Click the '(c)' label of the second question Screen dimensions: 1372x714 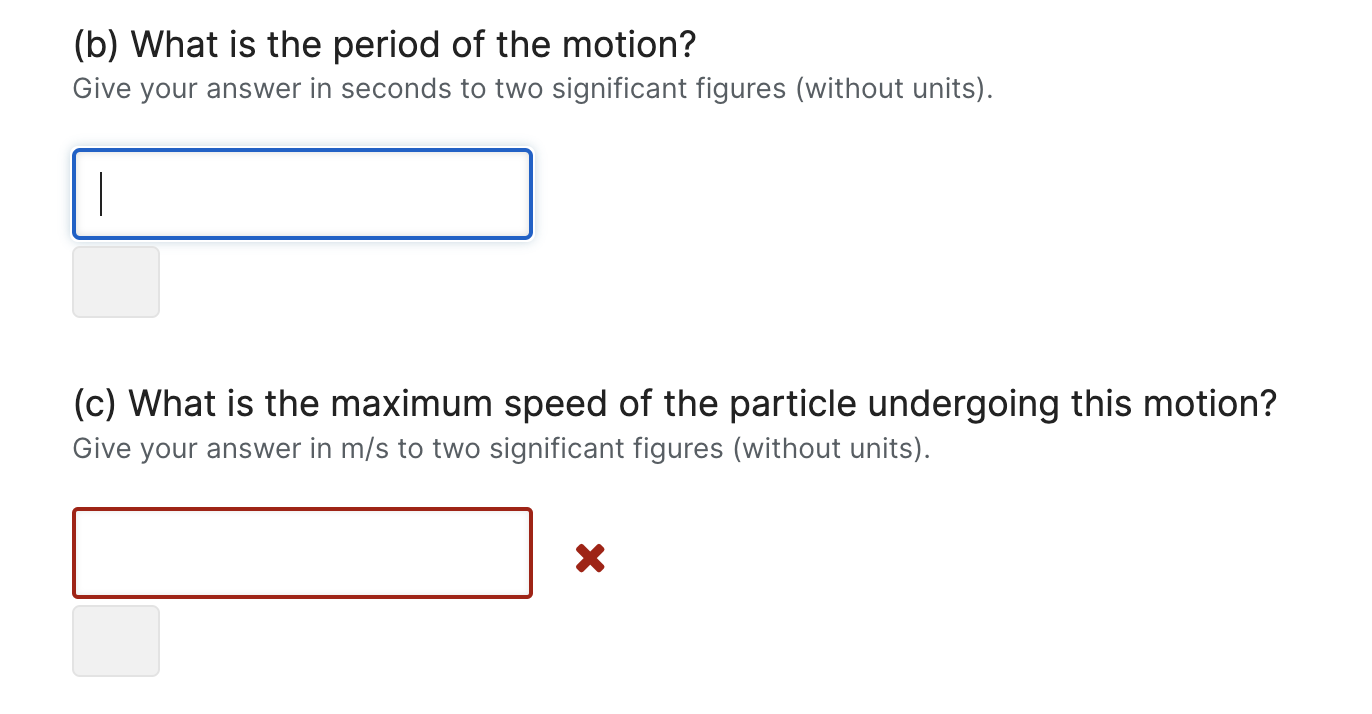click(93, 403)
